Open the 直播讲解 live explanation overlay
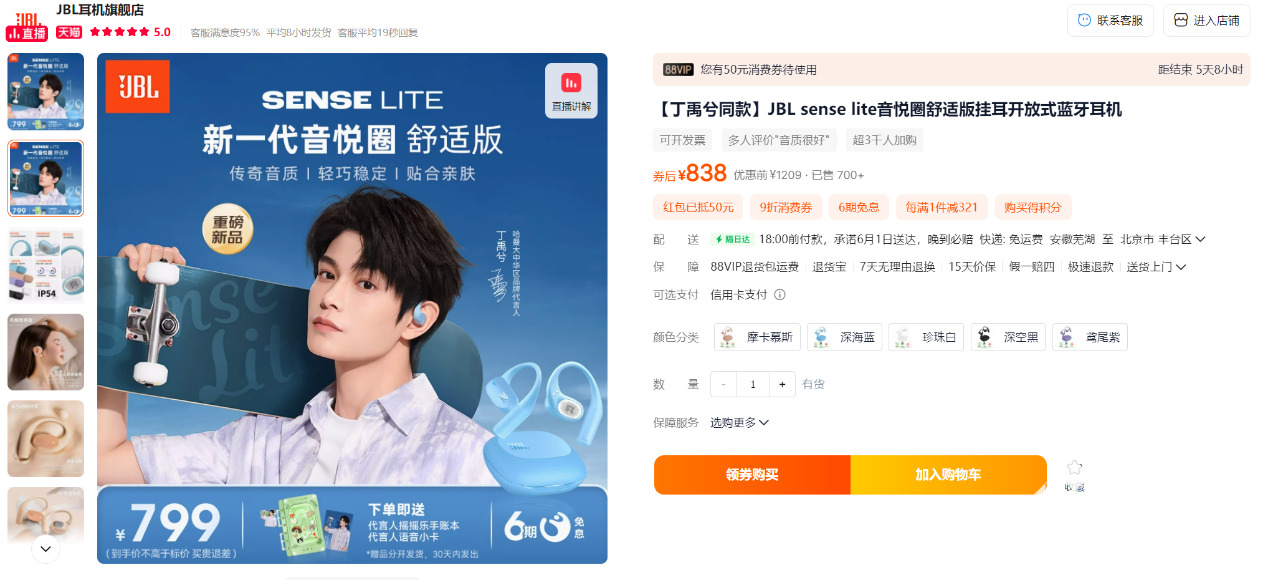1268x580 pixels. click(571, 91)
